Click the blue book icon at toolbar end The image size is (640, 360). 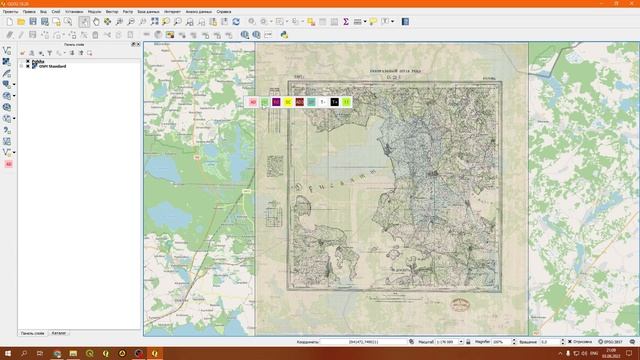coord(405,22)
